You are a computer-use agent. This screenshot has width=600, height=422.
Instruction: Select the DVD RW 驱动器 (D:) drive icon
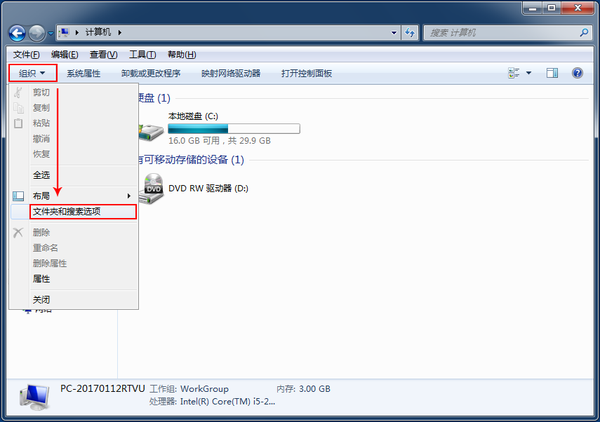coord(153,189)
